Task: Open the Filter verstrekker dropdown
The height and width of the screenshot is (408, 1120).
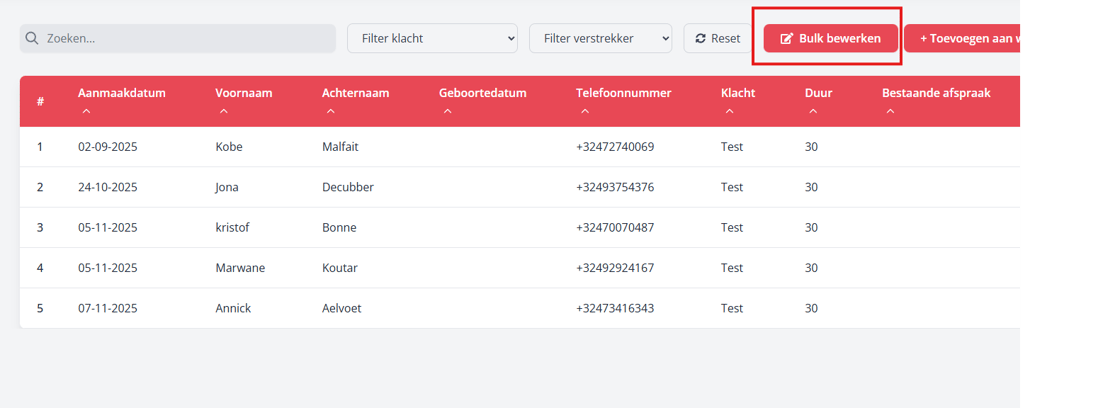Action: point(601,38)
